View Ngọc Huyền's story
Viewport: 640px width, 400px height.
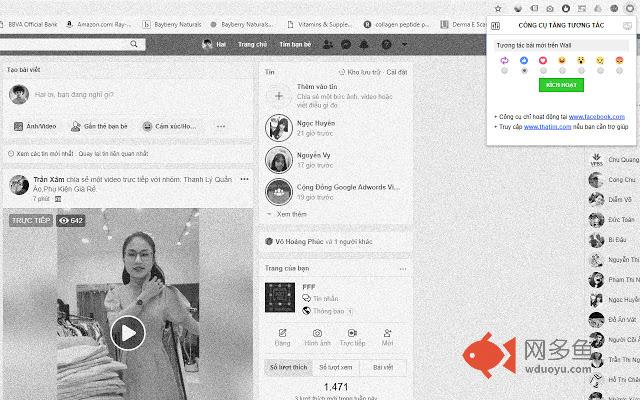(279, 128)
